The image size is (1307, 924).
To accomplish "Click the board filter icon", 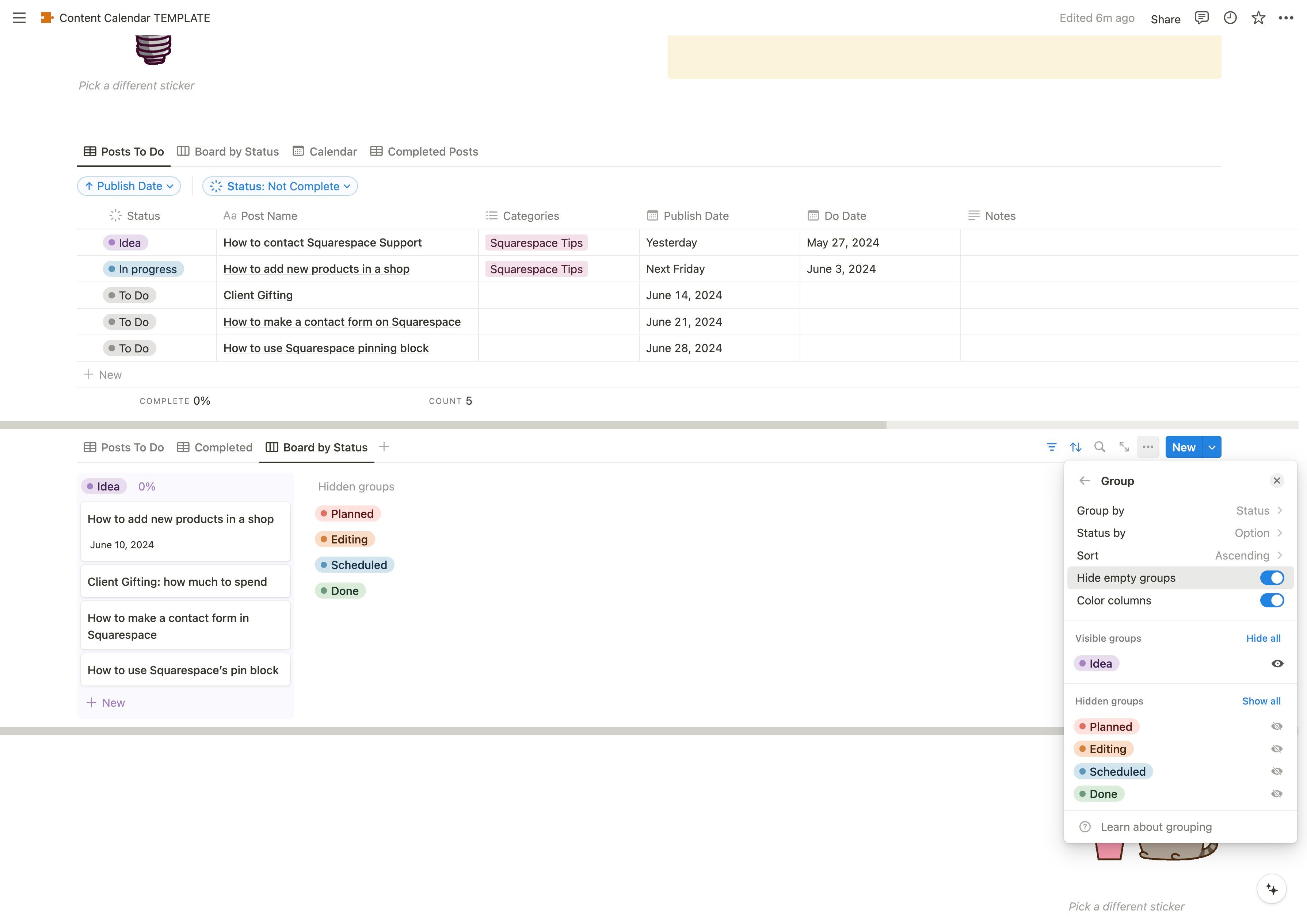I will tap(1051, 447).
